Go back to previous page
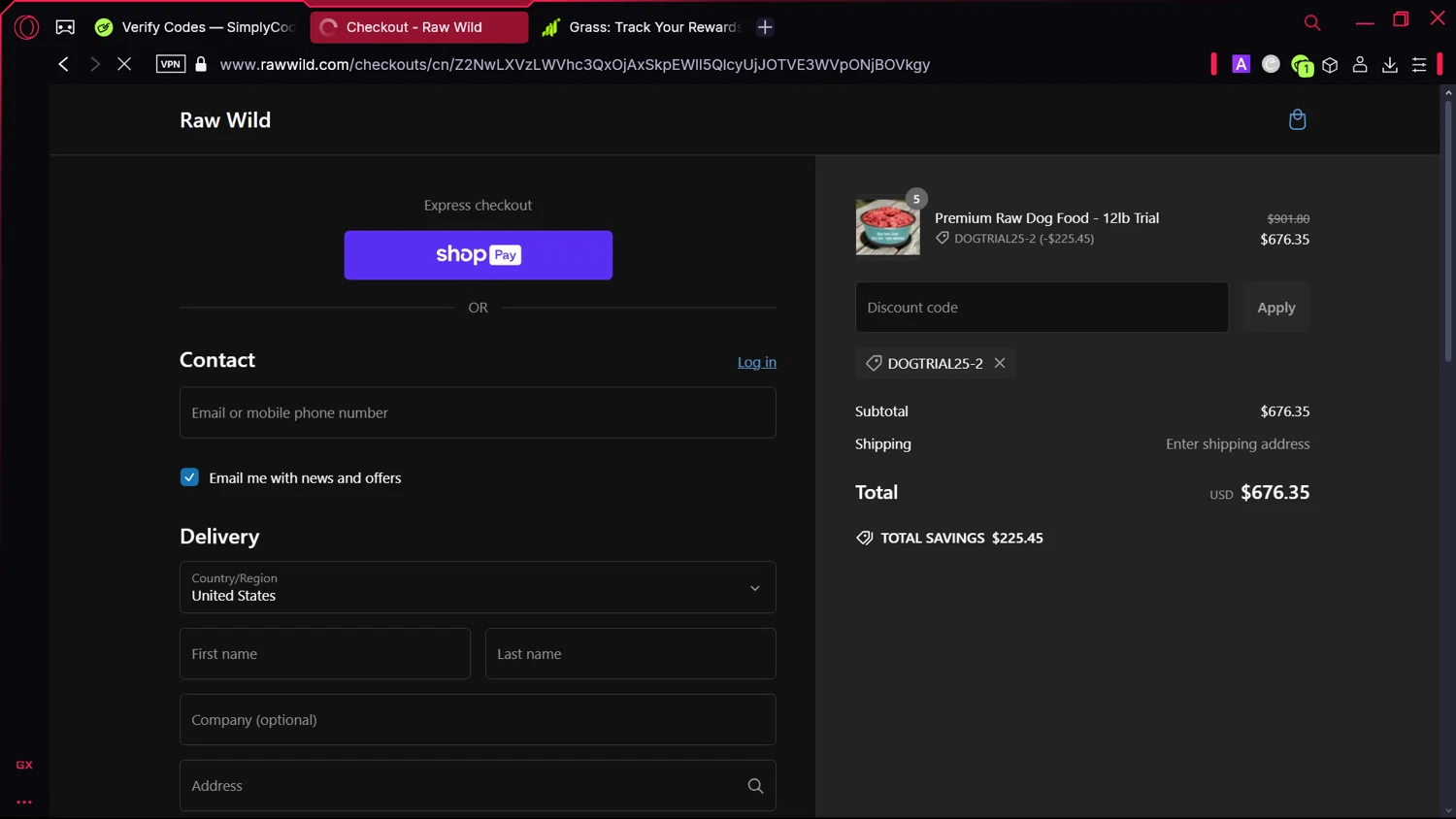Viewport: 1456px width, 819px height. pos(63,64)
